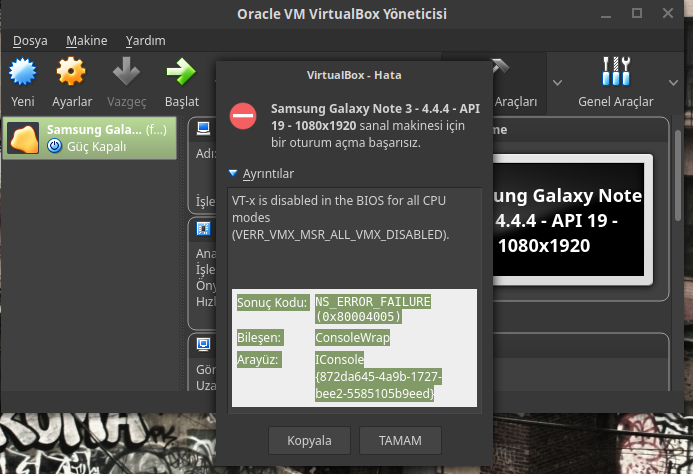Screen dimensions: 693x474
Task: Start the VM with Başlat arrow
Action: click(181, 71)
